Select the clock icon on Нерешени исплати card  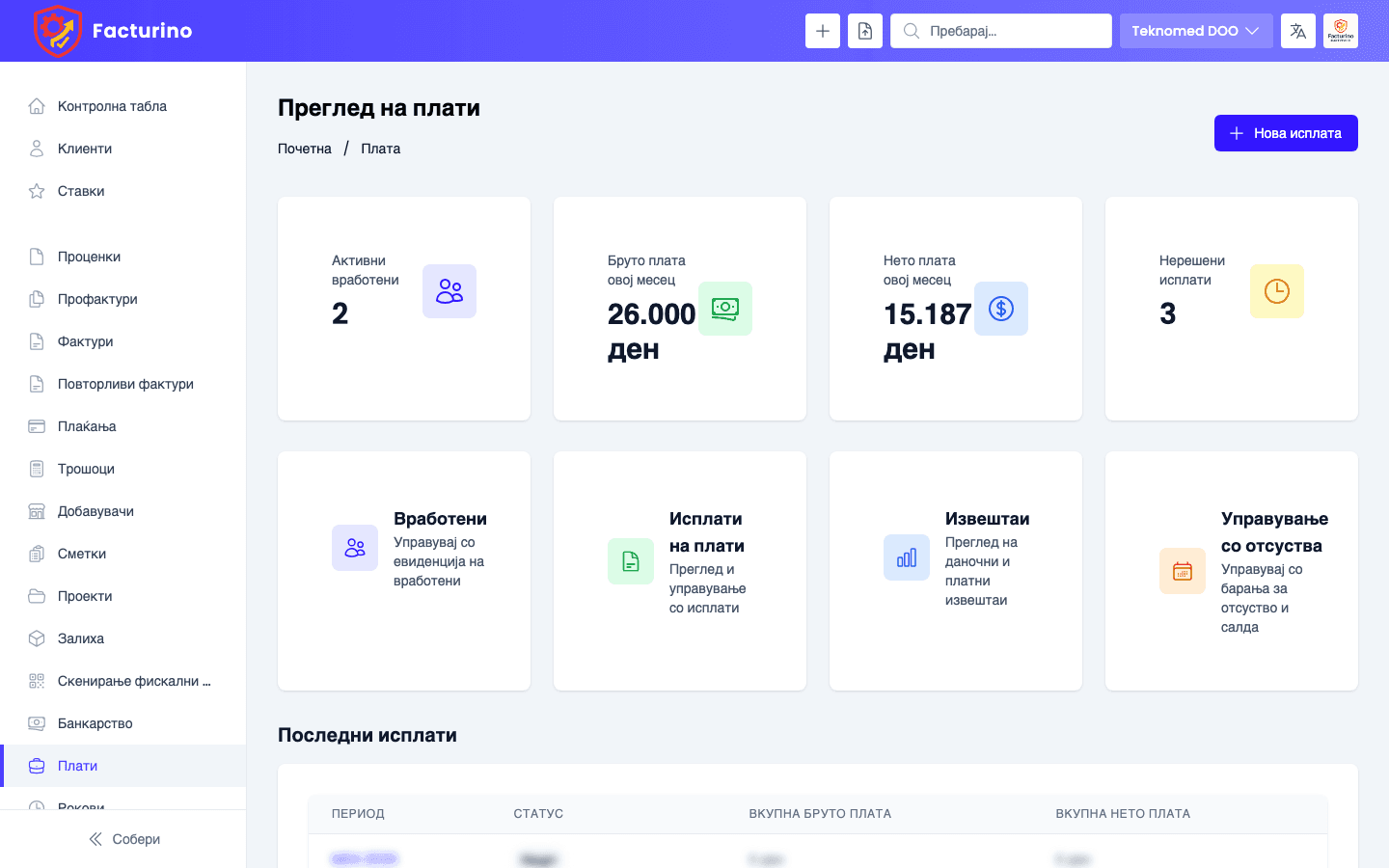(1276, 290)
